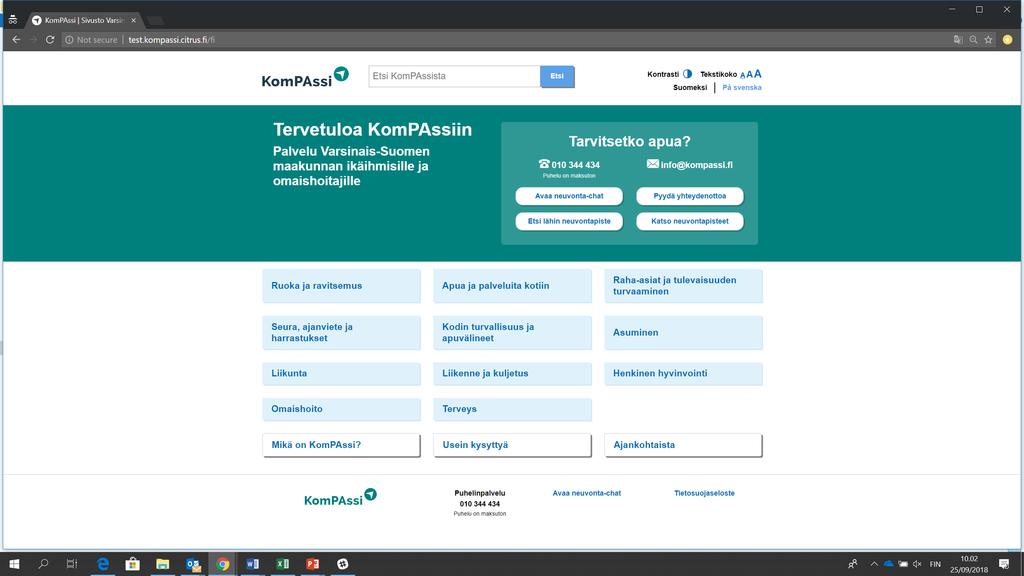Open Raha-asiat ja tulevaisuuden turvaaminen category
The image size is (1024, 576).
click(683, 286)
